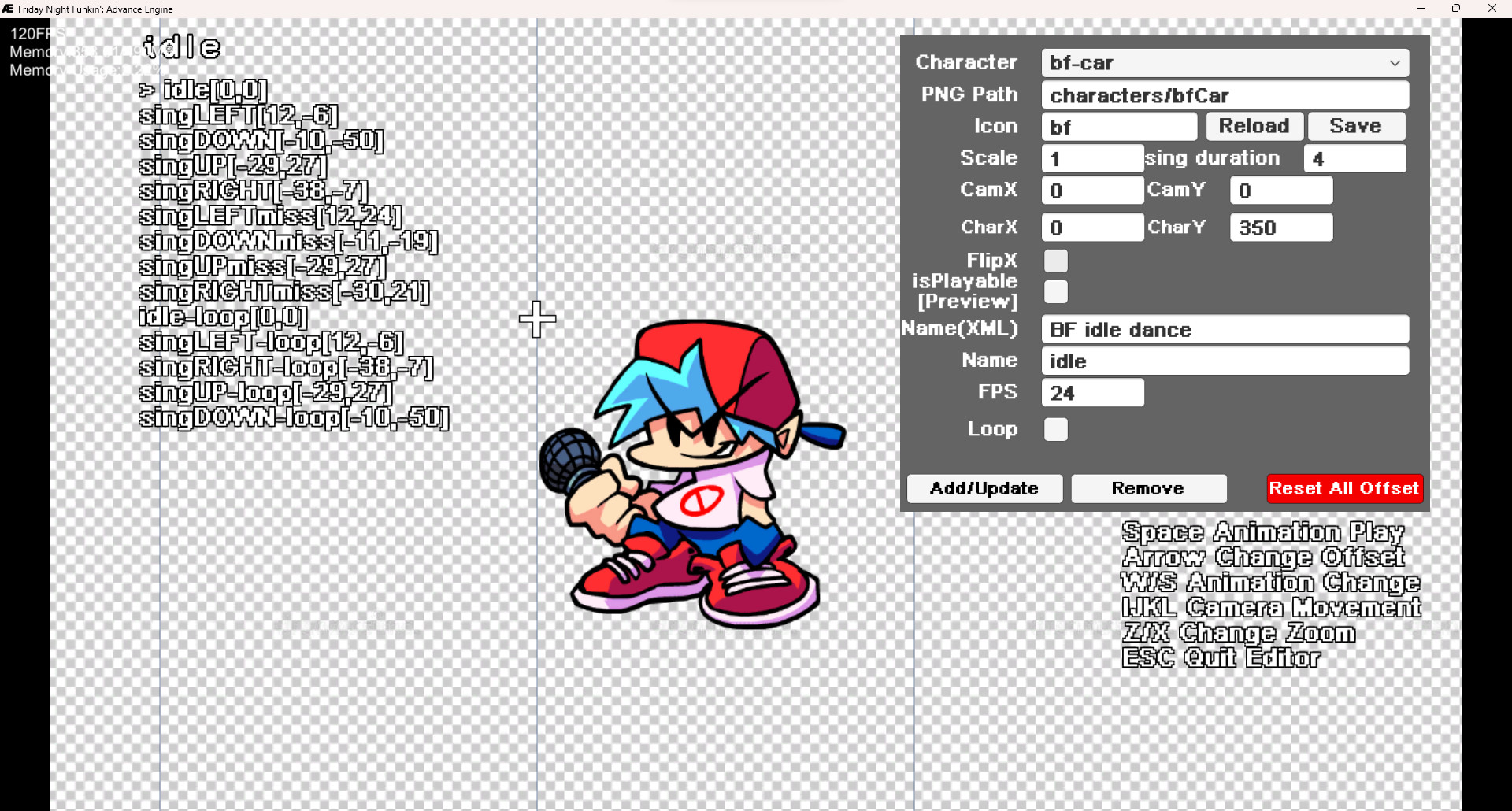Select the singLEFT animation entry
Screen dimensions: 1512x811
(236, 116)
